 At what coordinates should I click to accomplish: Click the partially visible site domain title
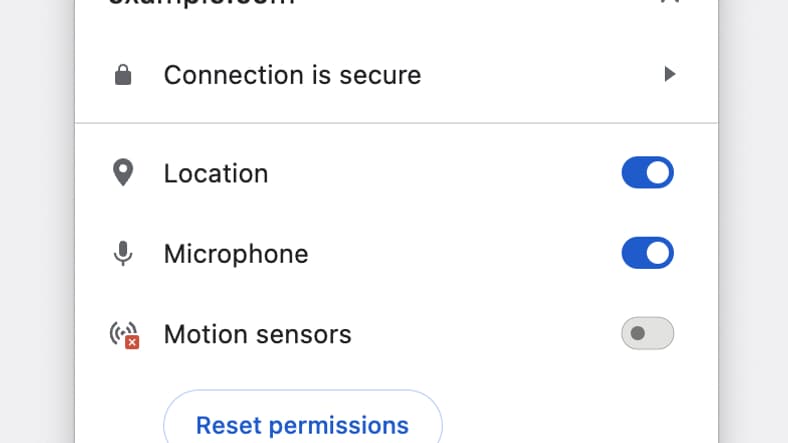(x=202, y=3)
